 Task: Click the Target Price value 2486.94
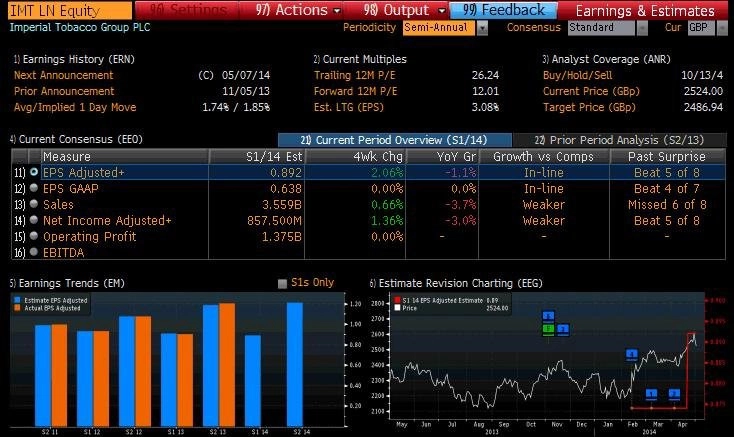pos(703,107)
